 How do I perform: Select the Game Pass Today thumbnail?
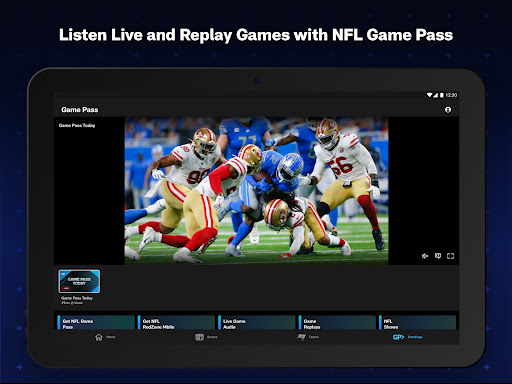point(79,281)
